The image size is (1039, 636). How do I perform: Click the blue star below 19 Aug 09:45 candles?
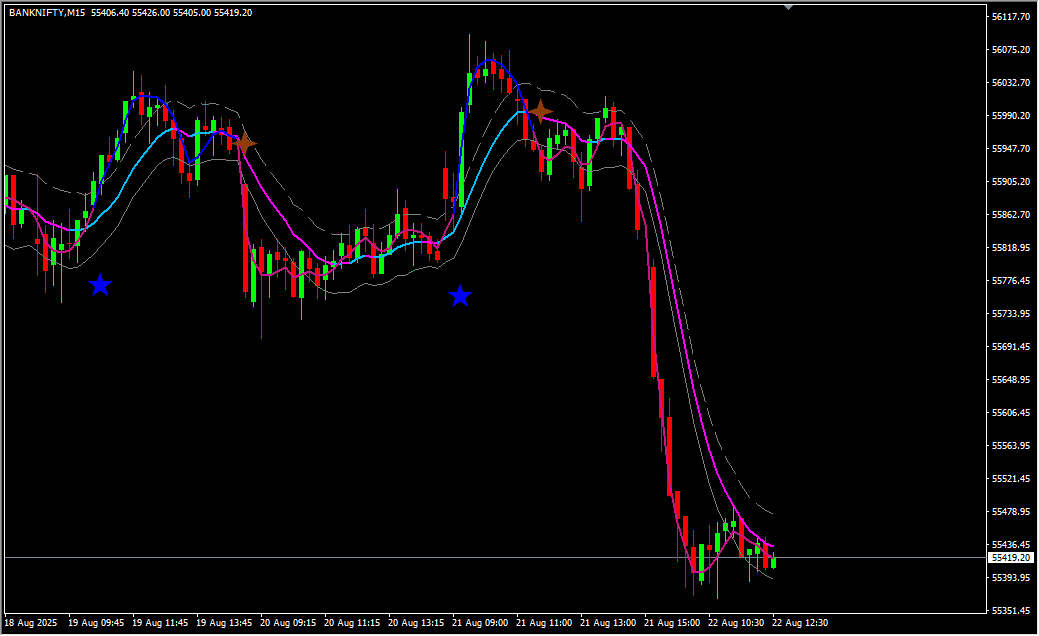click(100, 285)
